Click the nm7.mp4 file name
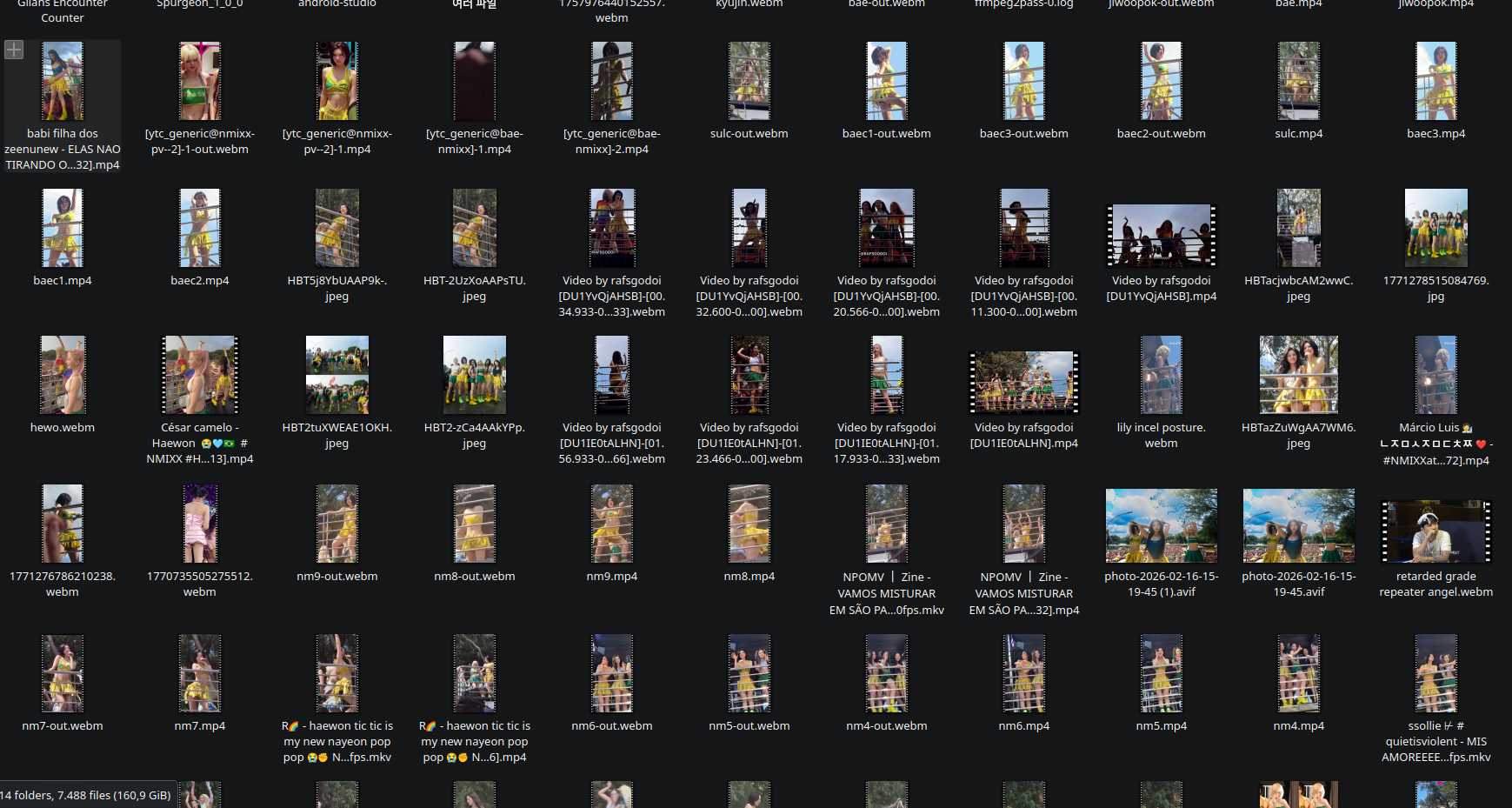Screen dimensions: 1512x808 pyautogui.click(x=200, y=726)
